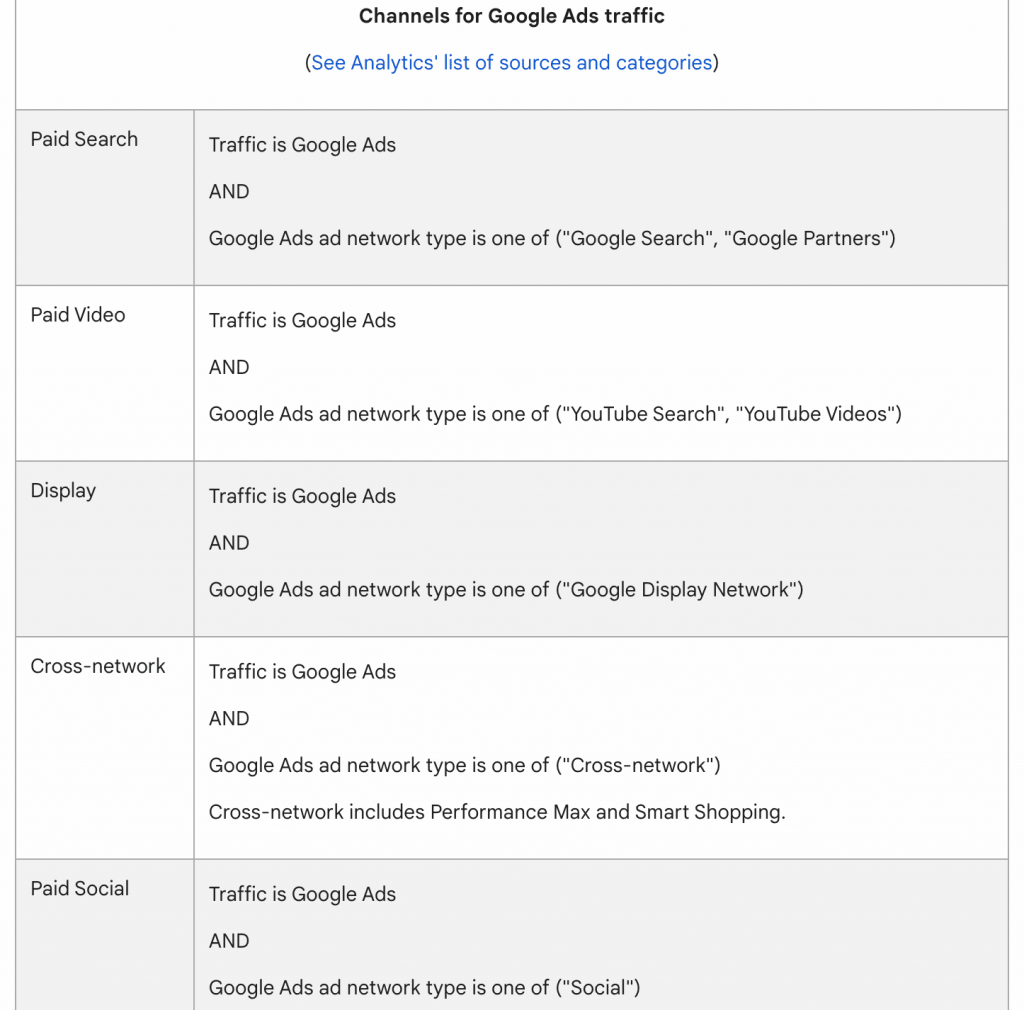Select the Paid Search row label

[84, 140]
